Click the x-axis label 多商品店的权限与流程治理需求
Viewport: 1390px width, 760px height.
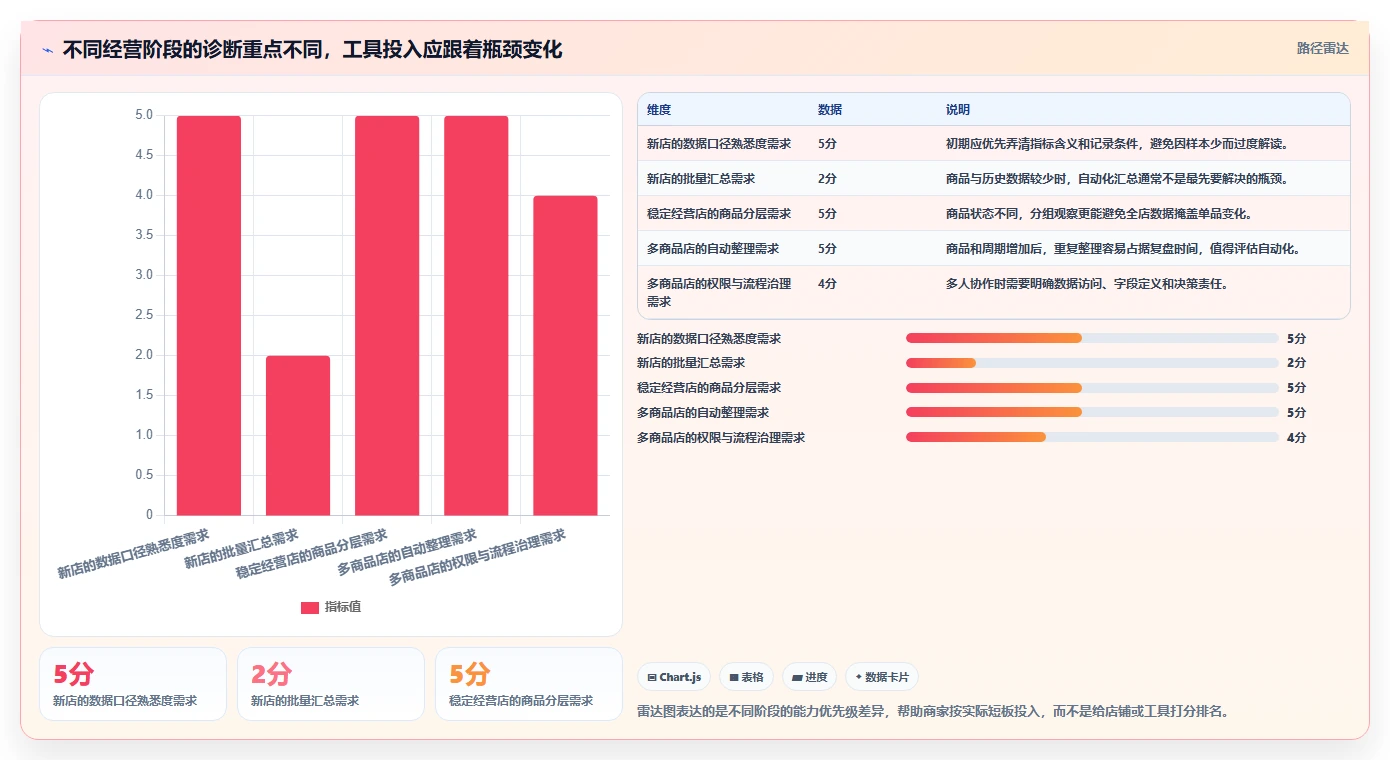click(477, 558)
